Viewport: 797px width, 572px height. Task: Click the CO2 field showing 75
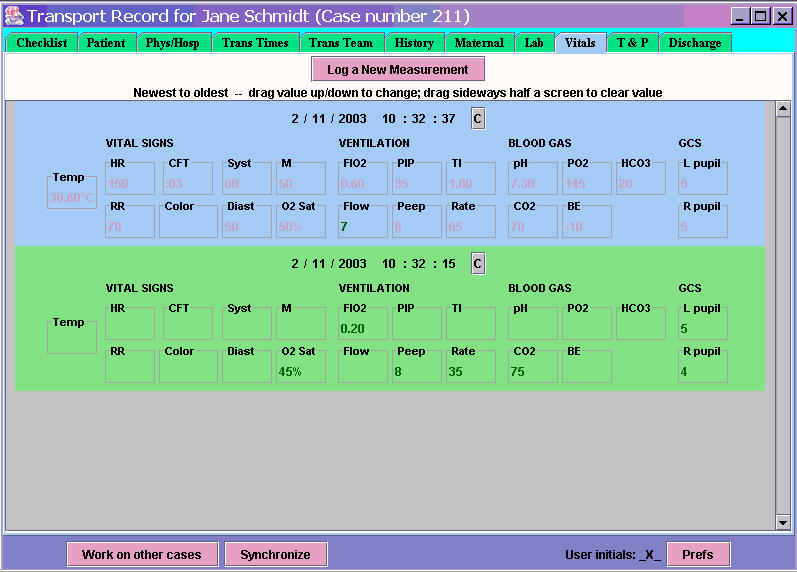533,367
